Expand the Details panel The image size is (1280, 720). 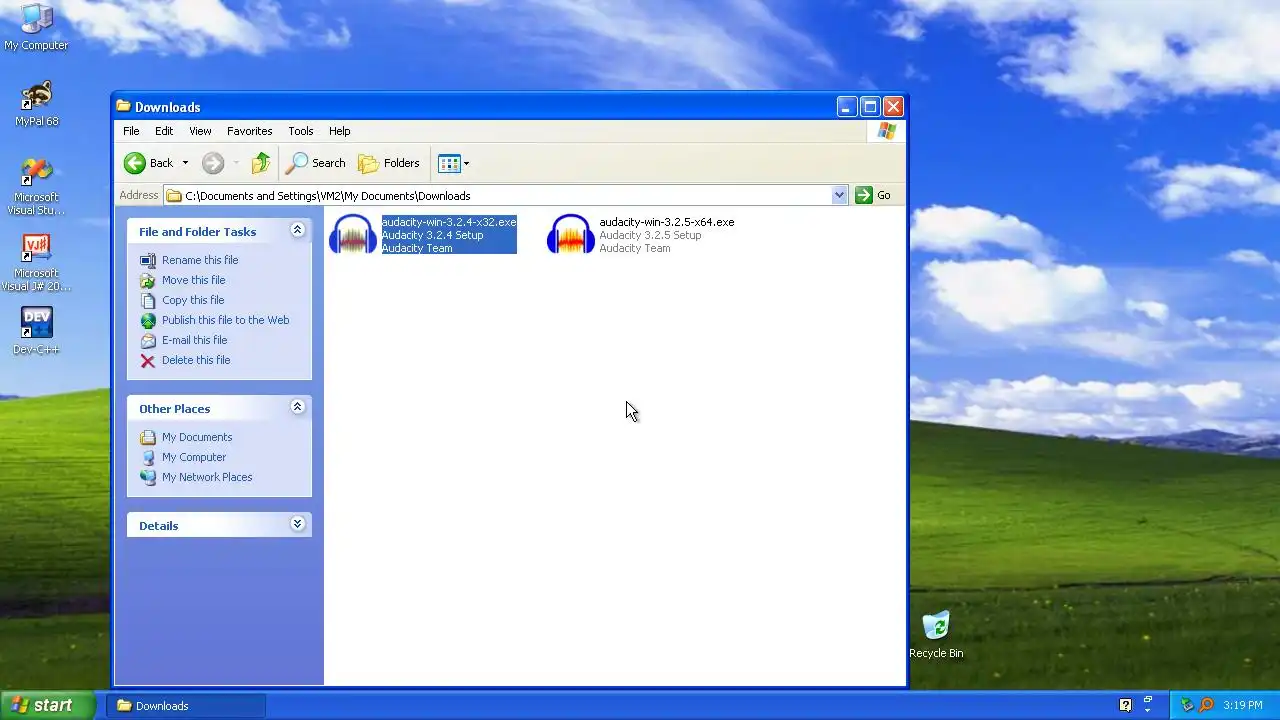(297, 524)
